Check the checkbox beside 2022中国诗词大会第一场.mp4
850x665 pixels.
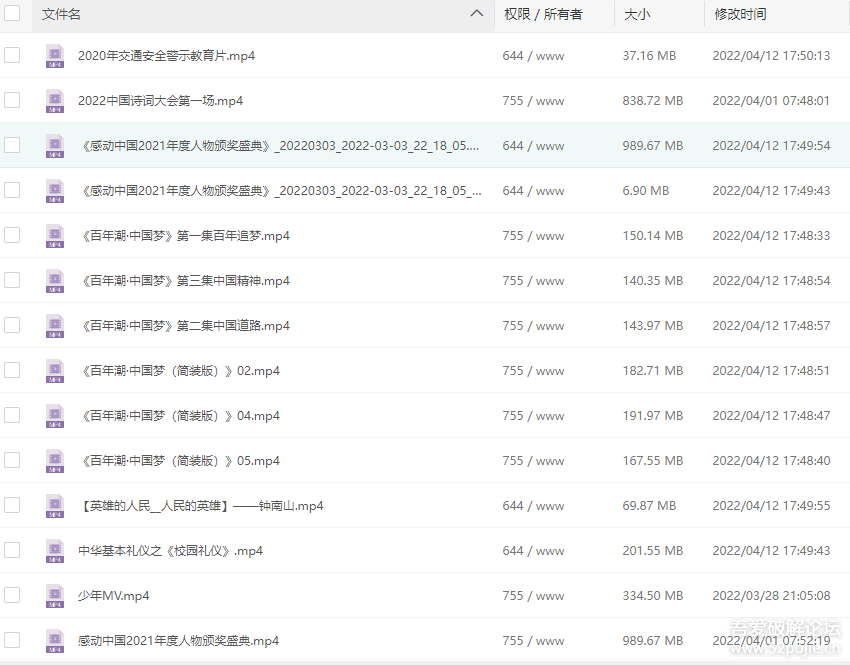coord(13,100)
